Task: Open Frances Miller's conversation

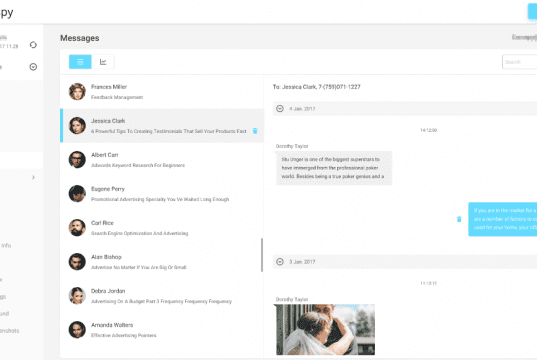Action: tap(162, 92)
